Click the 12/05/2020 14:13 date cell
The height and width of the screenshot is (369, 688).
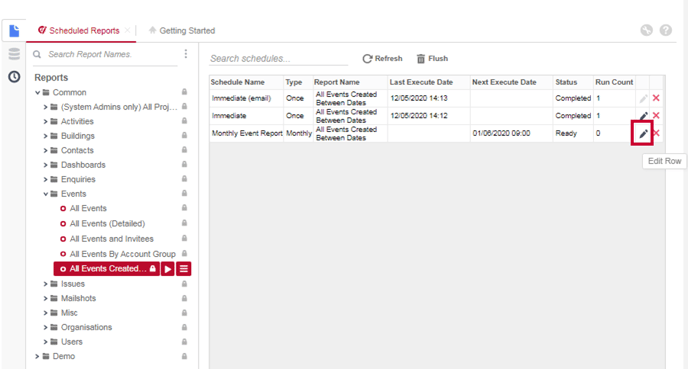pos(429,98)
